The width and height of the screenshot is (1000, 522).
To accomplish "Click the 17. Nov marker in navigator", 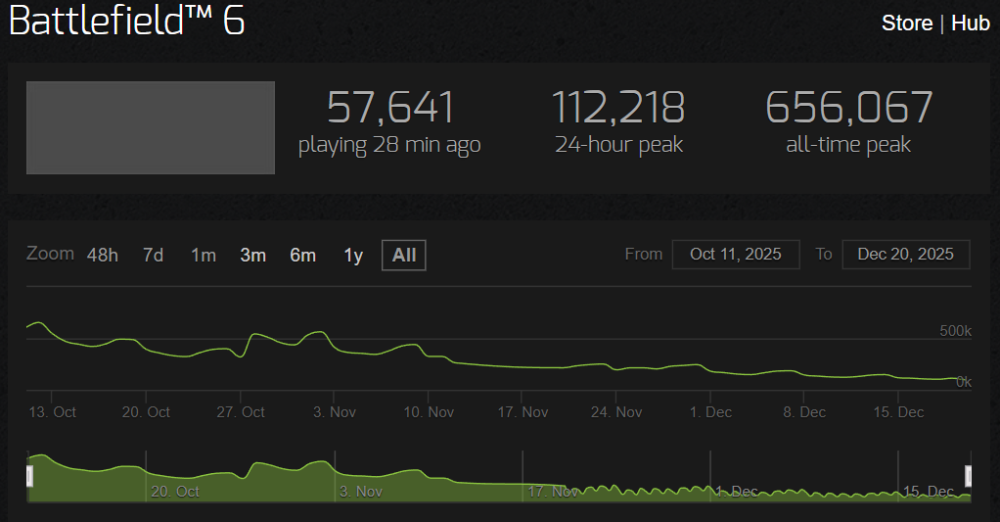I will [552, 491].
